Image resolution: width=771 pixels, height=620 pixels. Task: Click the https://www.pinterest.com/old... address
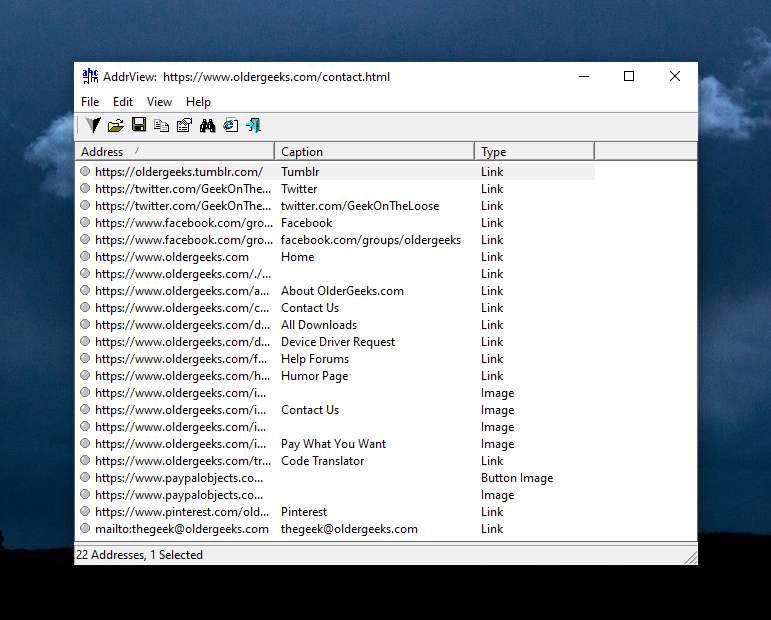pyautogui.click(x=182, y=512)
